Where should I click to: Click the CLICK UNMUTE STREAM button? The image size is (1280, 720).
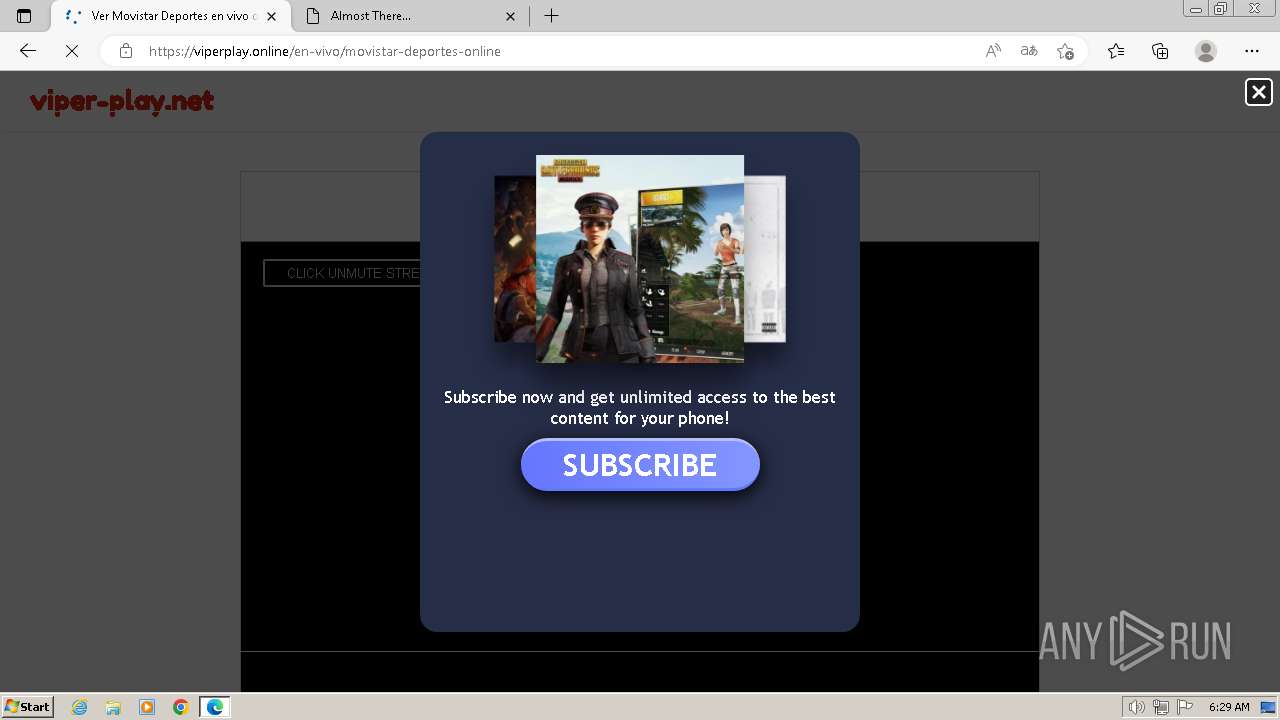342,273
